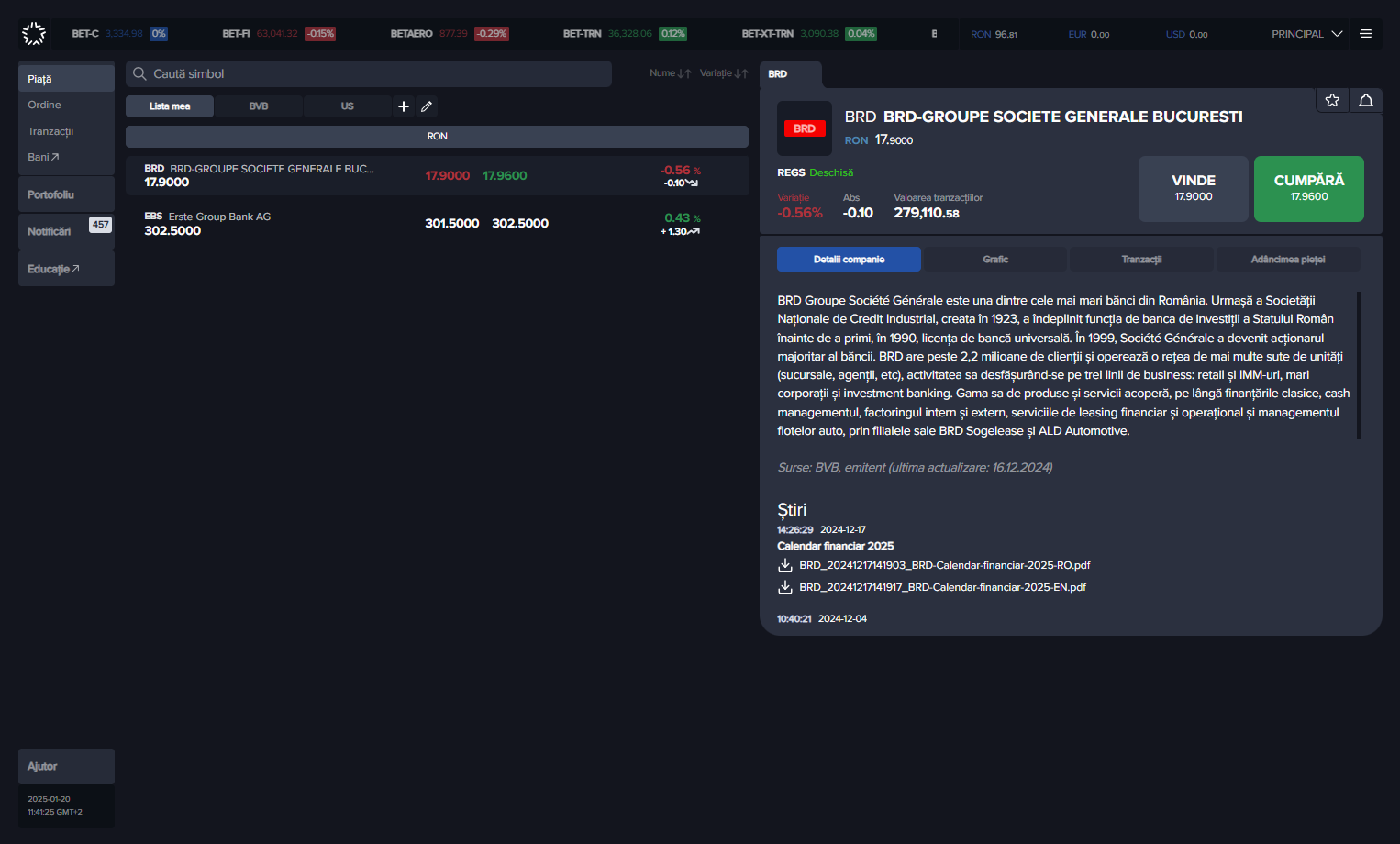Click the BET-FI index ticker
1400x844 pixels.
pos(278,34)
